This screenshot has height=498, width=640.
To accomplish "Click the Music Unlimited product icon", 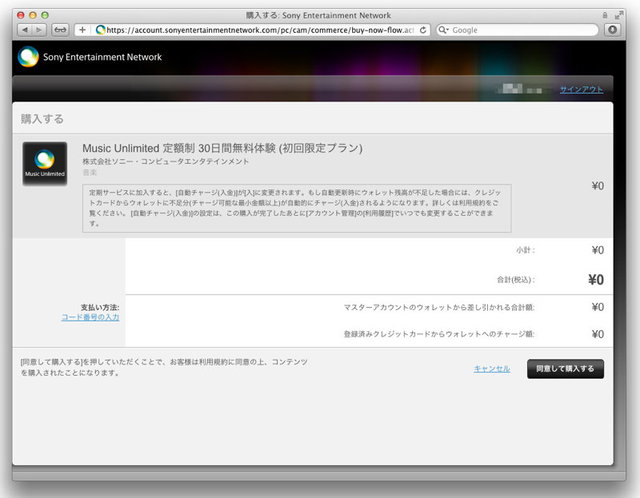I will [45, 164].
